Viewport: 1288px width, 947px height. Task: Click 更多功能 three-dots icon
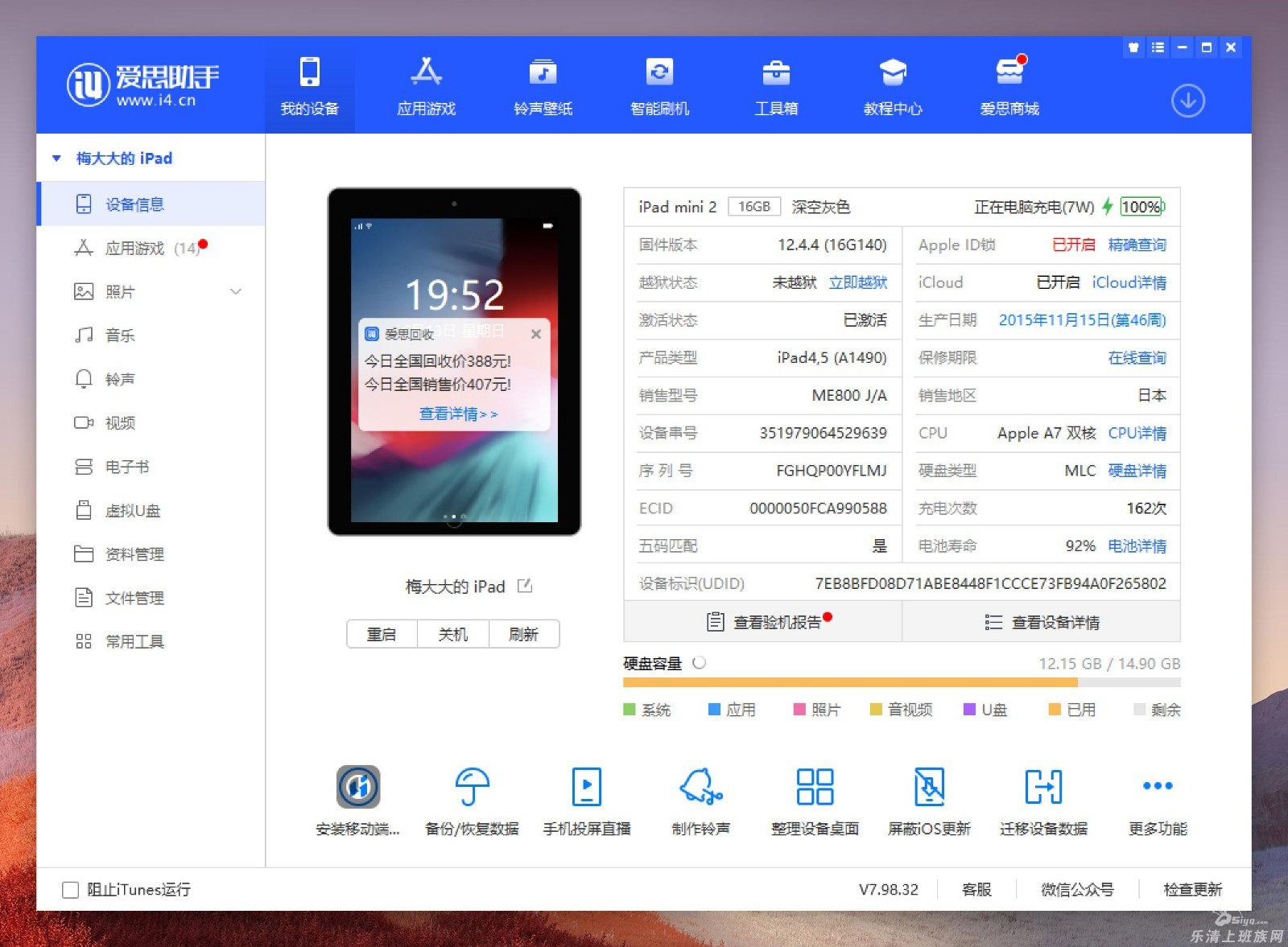click(1158, 785)
